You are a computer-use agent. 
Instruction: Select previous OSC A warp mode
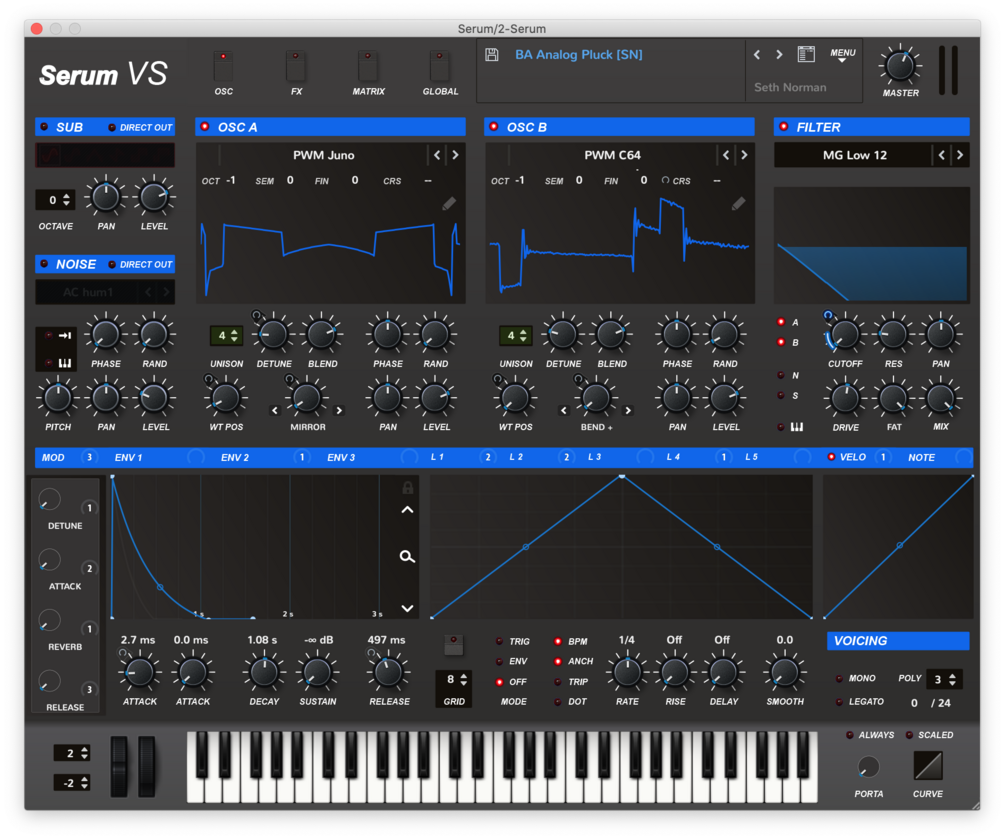(275, 410)
